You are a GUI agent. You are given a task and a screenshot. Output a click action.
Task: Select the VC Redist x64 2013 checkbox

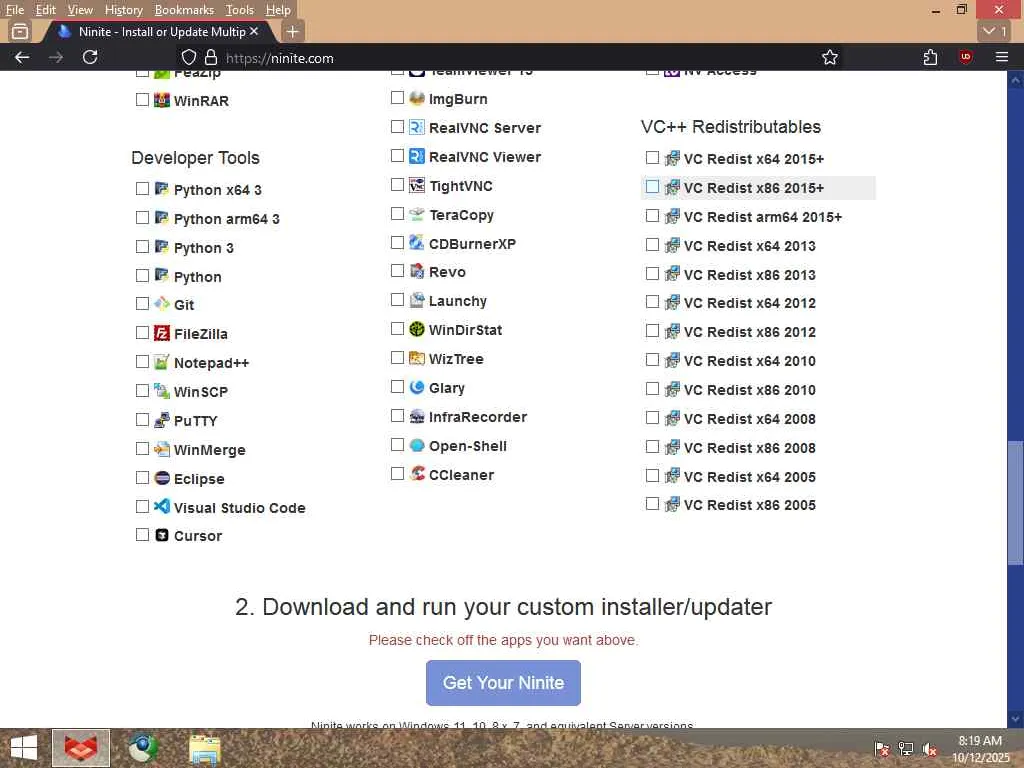coord(652,245)
